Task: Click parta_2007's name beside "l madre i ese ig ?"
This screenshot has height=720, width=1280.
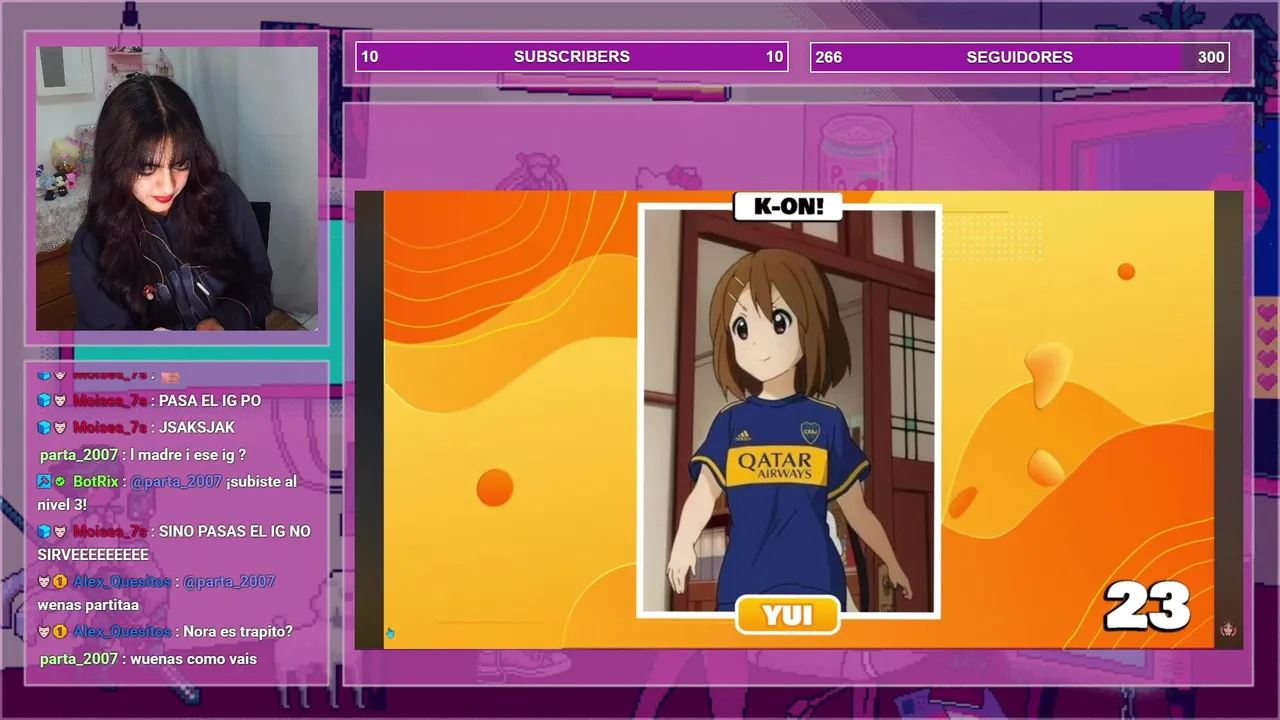Action: tap(79, 454)
